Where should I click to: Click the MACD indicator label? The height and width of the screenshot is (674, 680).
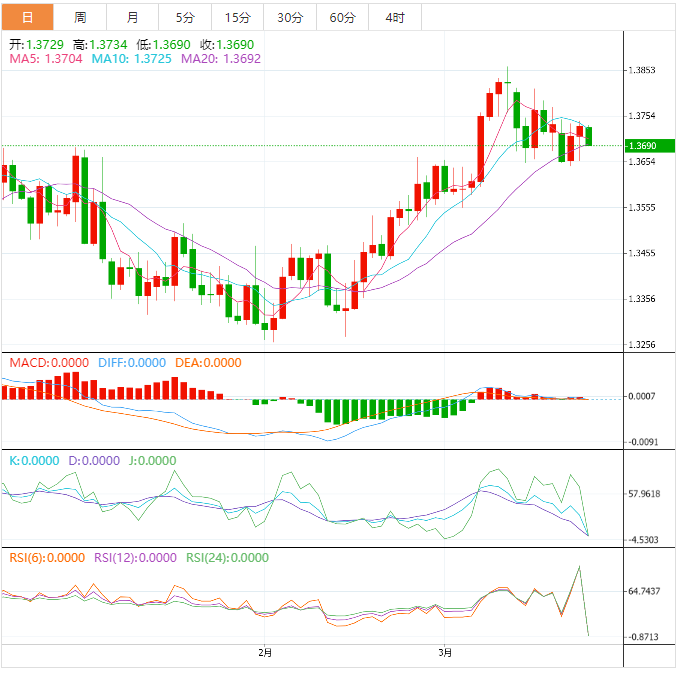pos(48,363)
